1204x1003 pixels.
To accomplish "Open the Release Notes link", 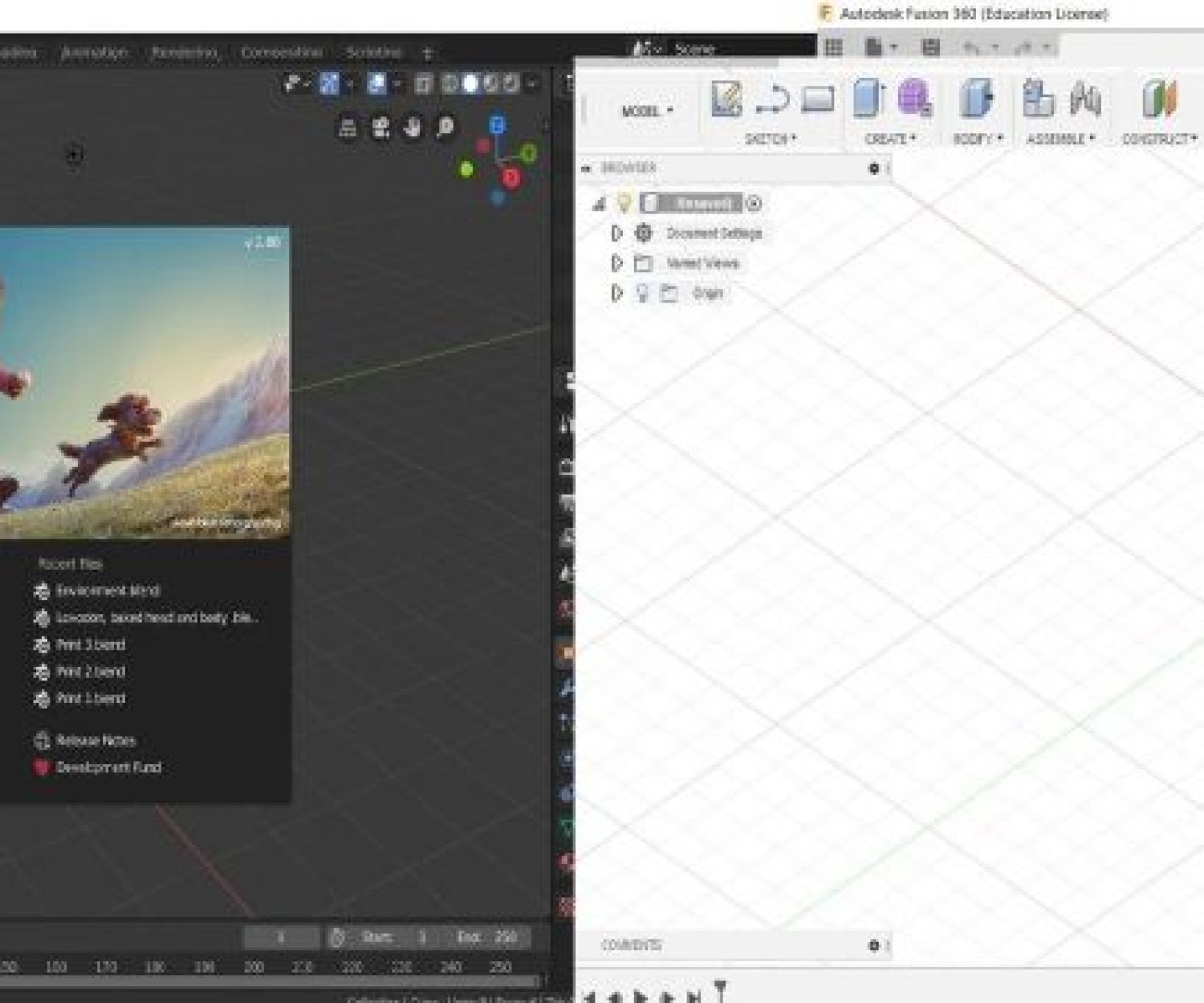I will pos(96,741).
